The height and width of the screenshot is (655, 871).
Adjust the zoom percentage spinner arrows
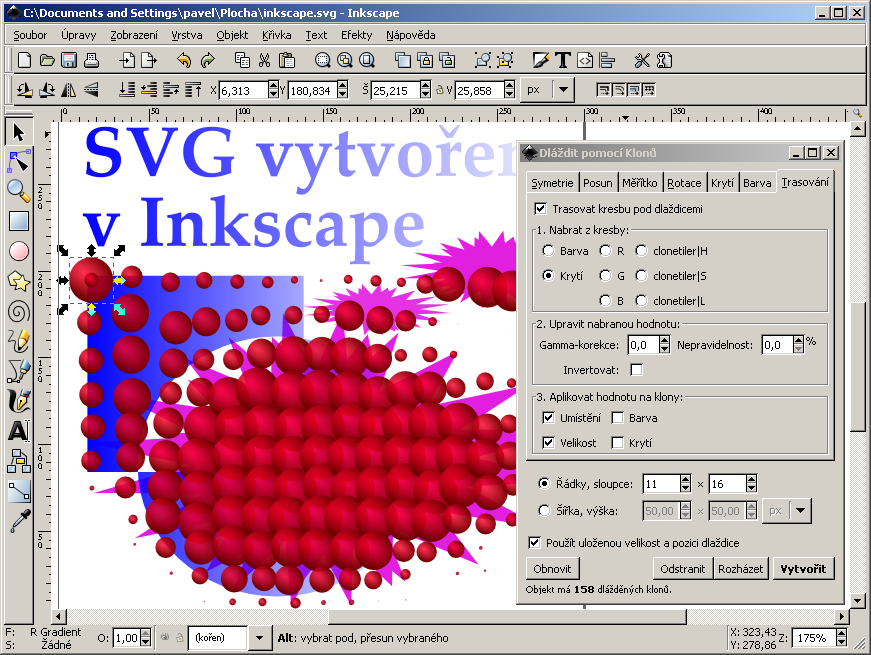[842, 638]
